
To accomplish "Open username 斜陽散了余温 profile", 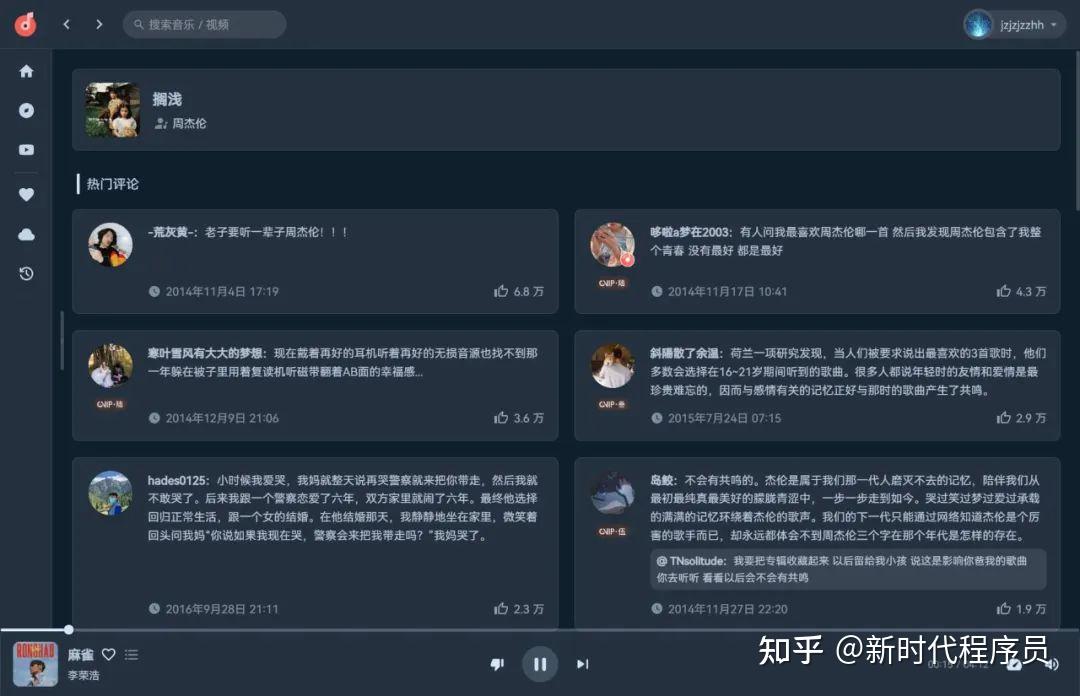I will (x=685, y=354).
